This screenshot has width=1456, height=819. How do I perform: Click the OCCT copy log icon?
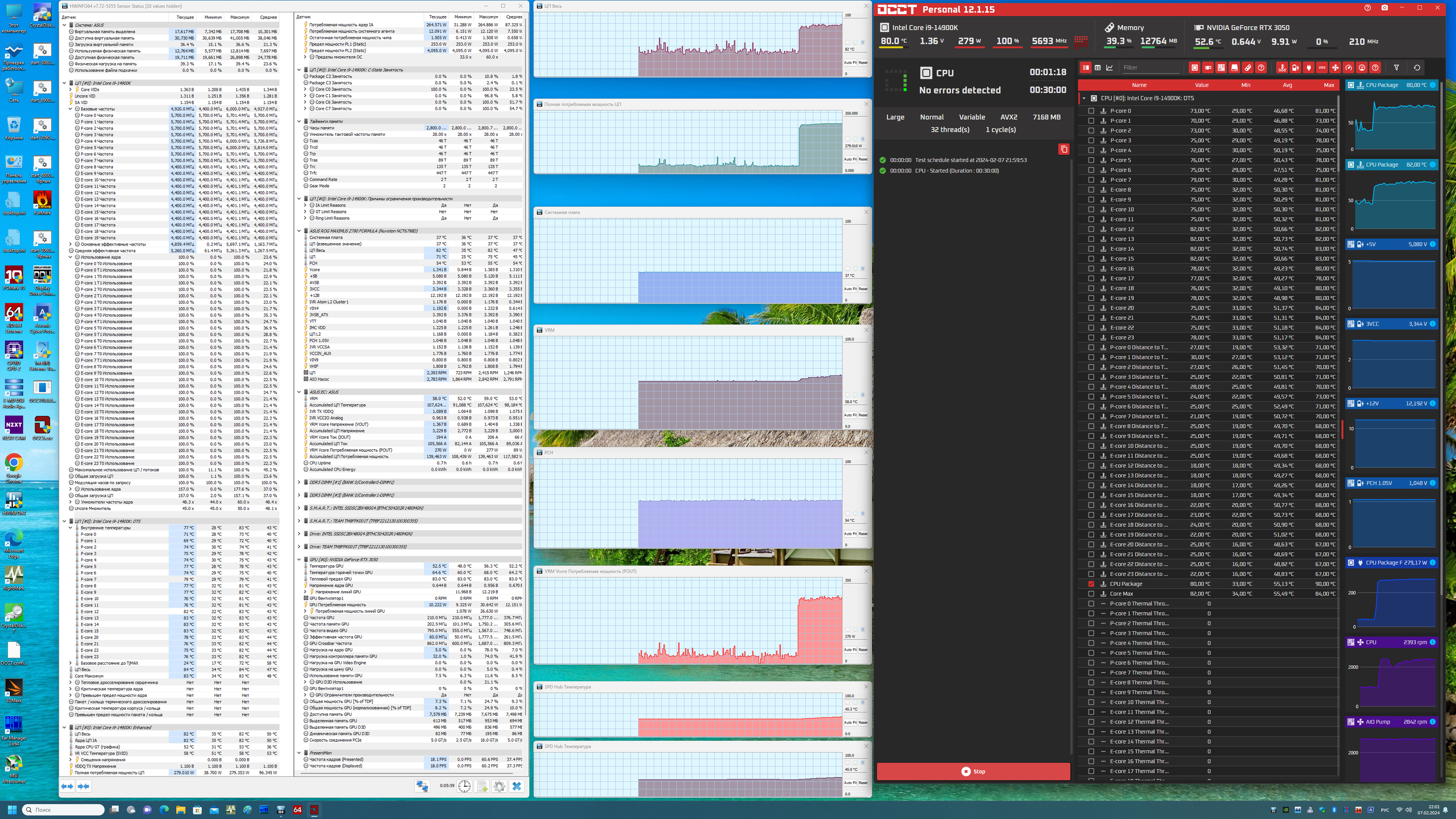1064,149
